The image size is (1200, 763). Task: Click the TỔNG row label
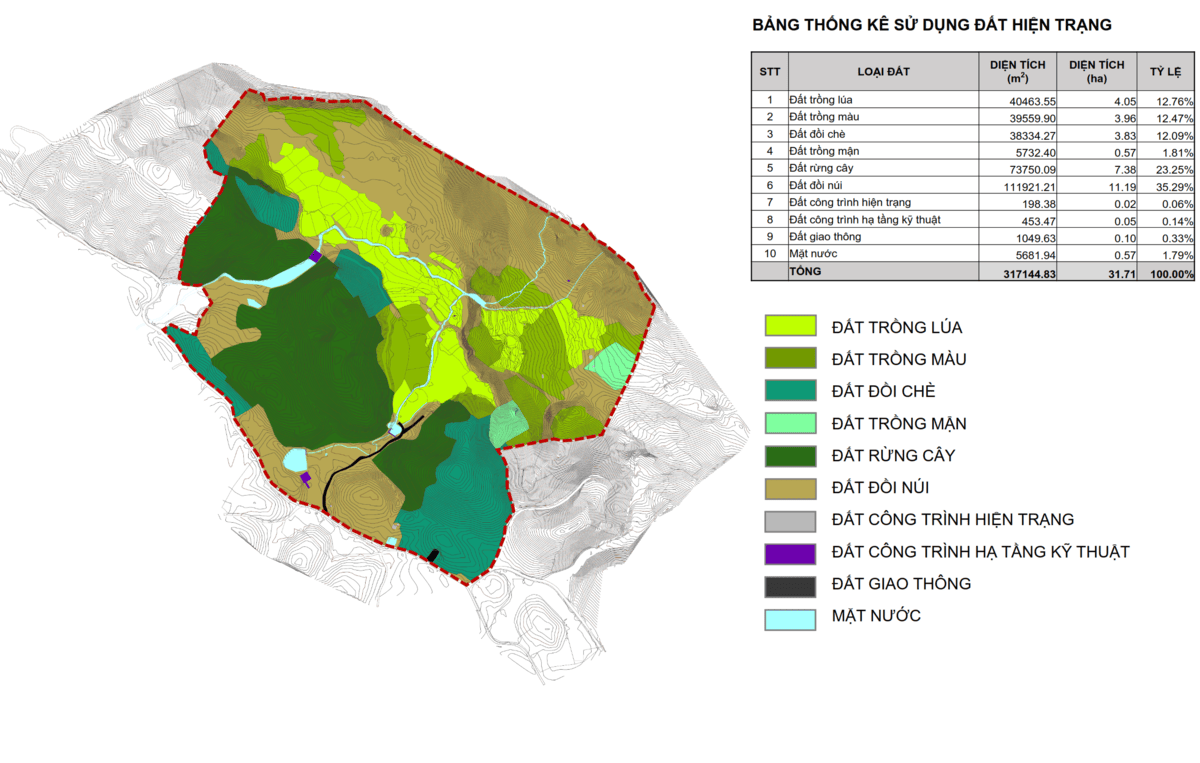[x=807, y=272]
